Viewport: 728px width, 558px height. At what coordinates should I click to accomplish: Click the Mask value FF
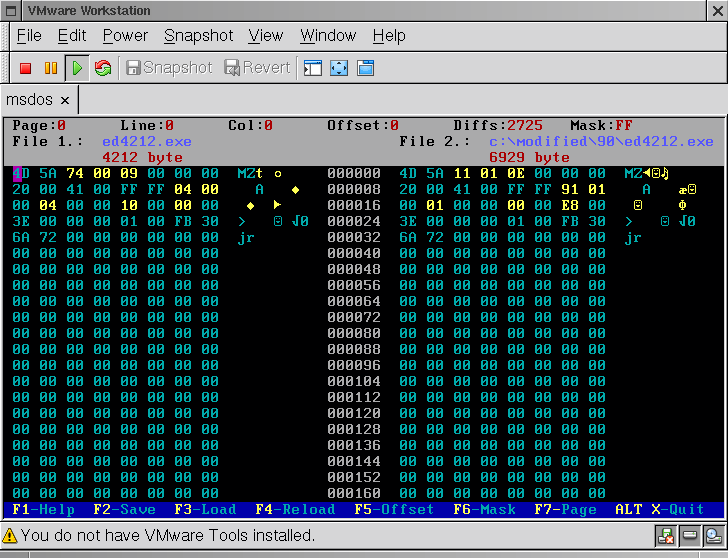coord(624,125)
